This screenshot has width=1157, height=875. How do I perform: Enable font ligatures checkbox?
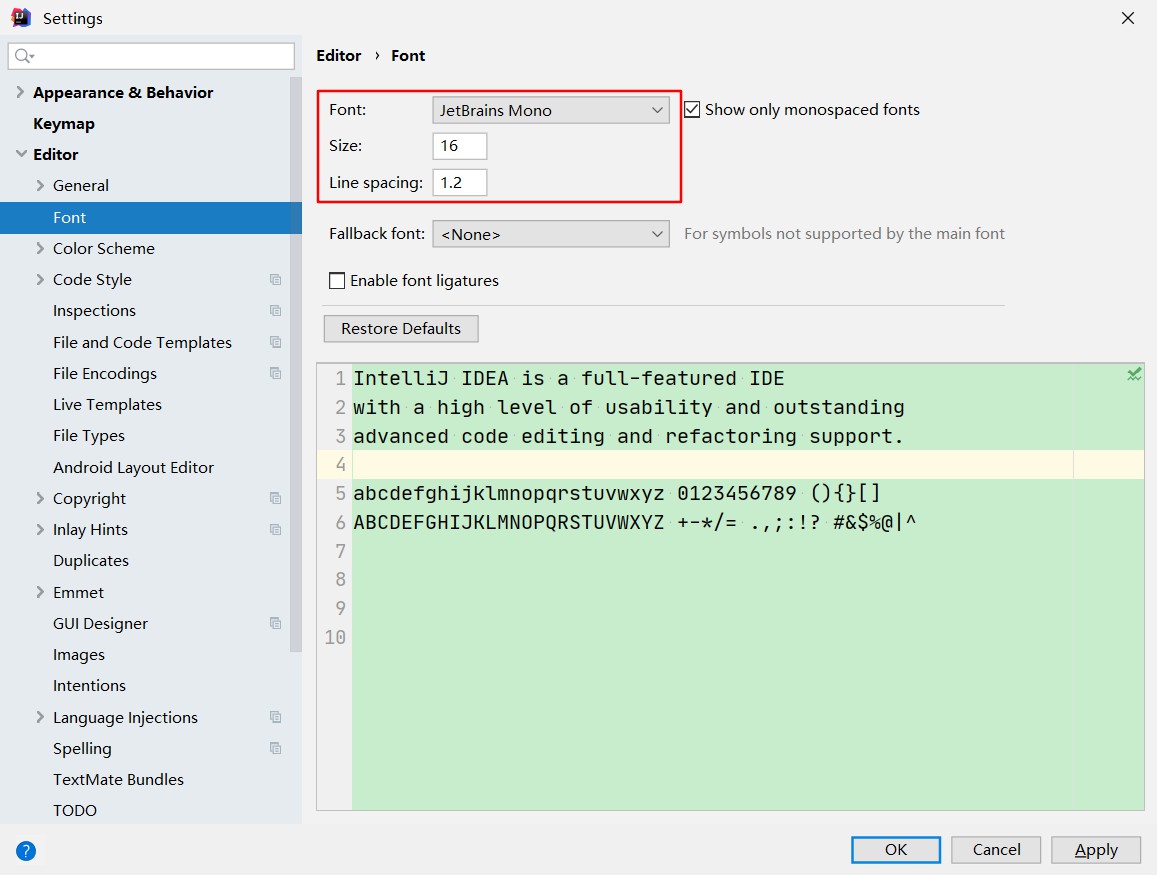point(337,281)
